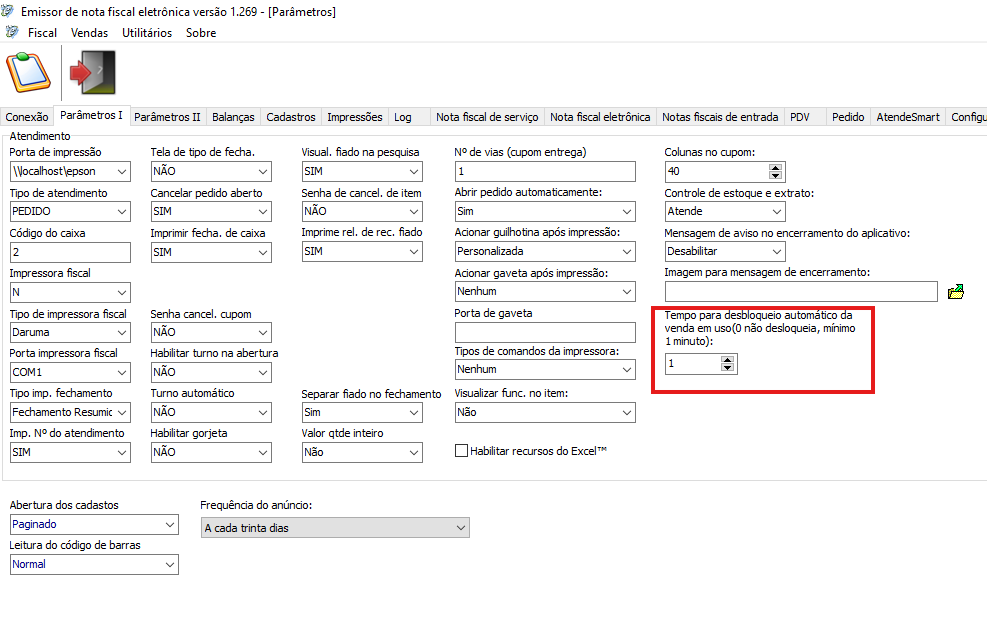987x633 pixels.
Task: Open the Sobre menu
Action: 201,33
